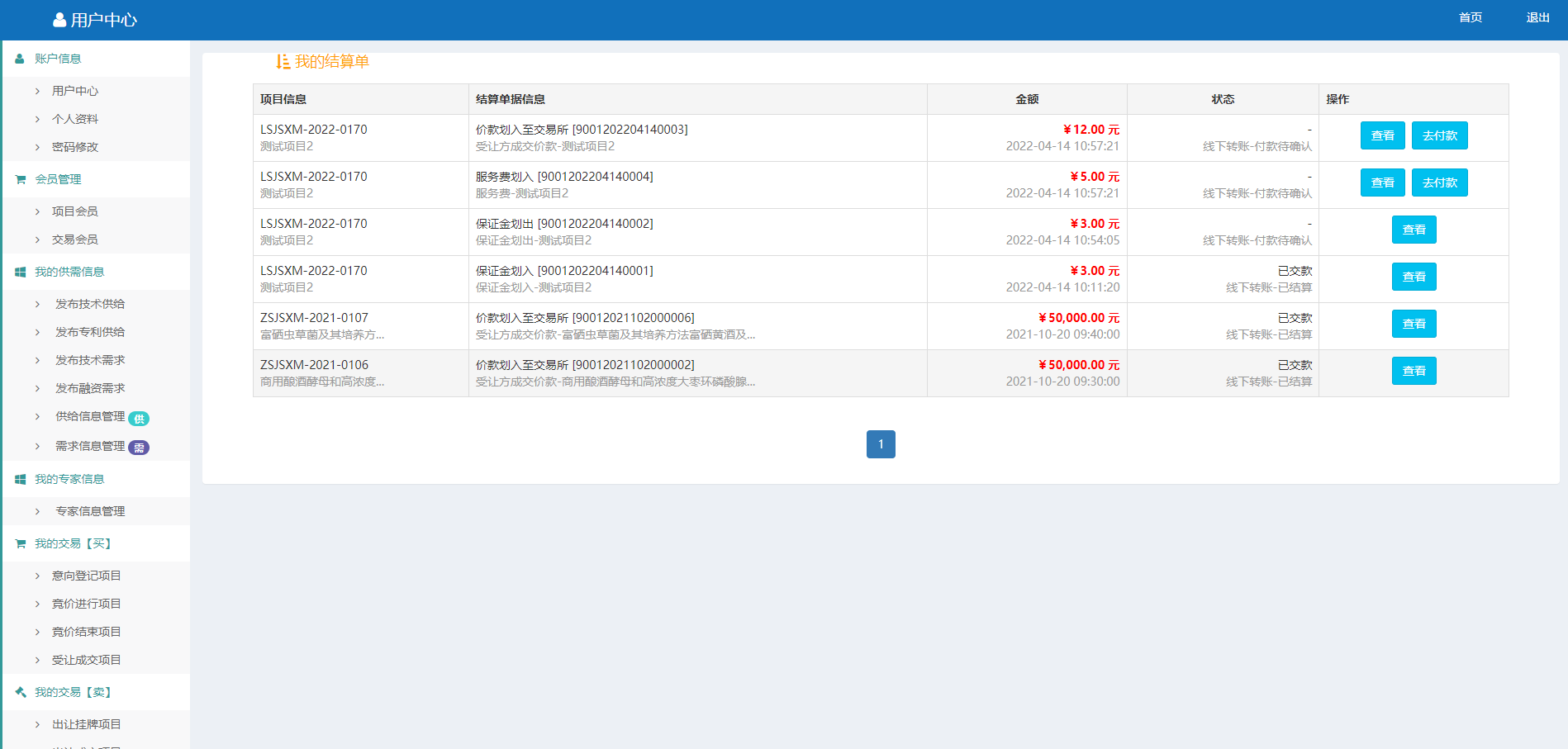Click chevron before 密码修改
Image resolution: width=1568 pixels, height=749 pixels.
37,147
